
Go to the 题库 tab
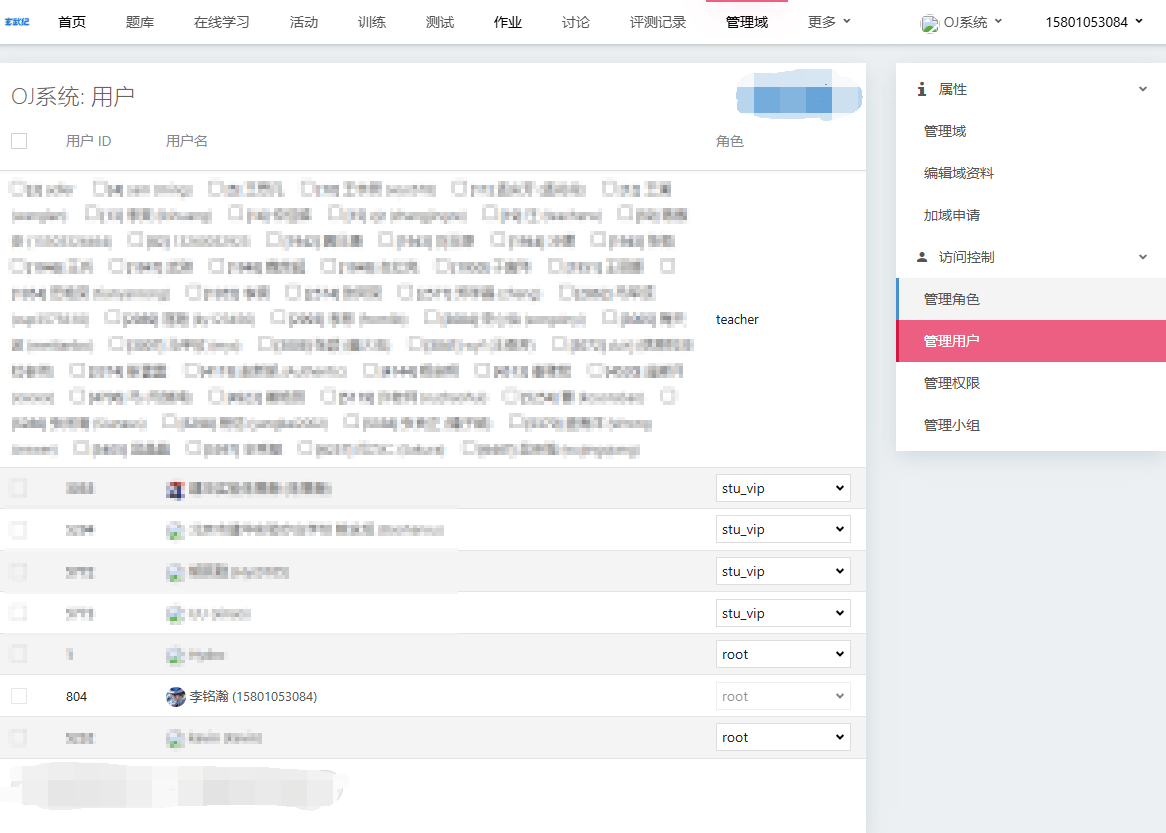pos(140,22)
